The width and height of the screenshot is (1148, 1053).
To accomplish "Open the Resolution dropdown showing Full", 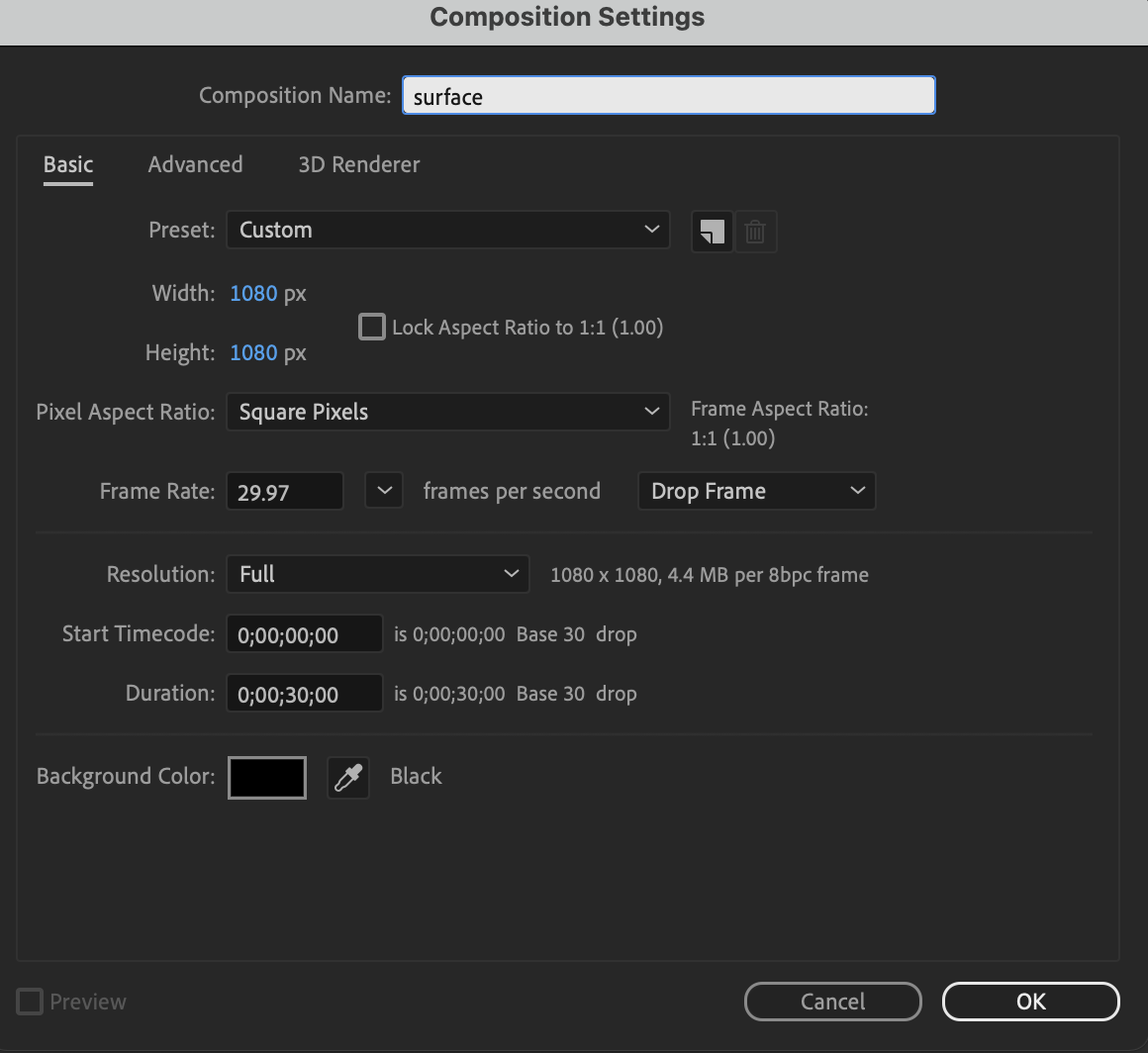I will pos(377,574).
